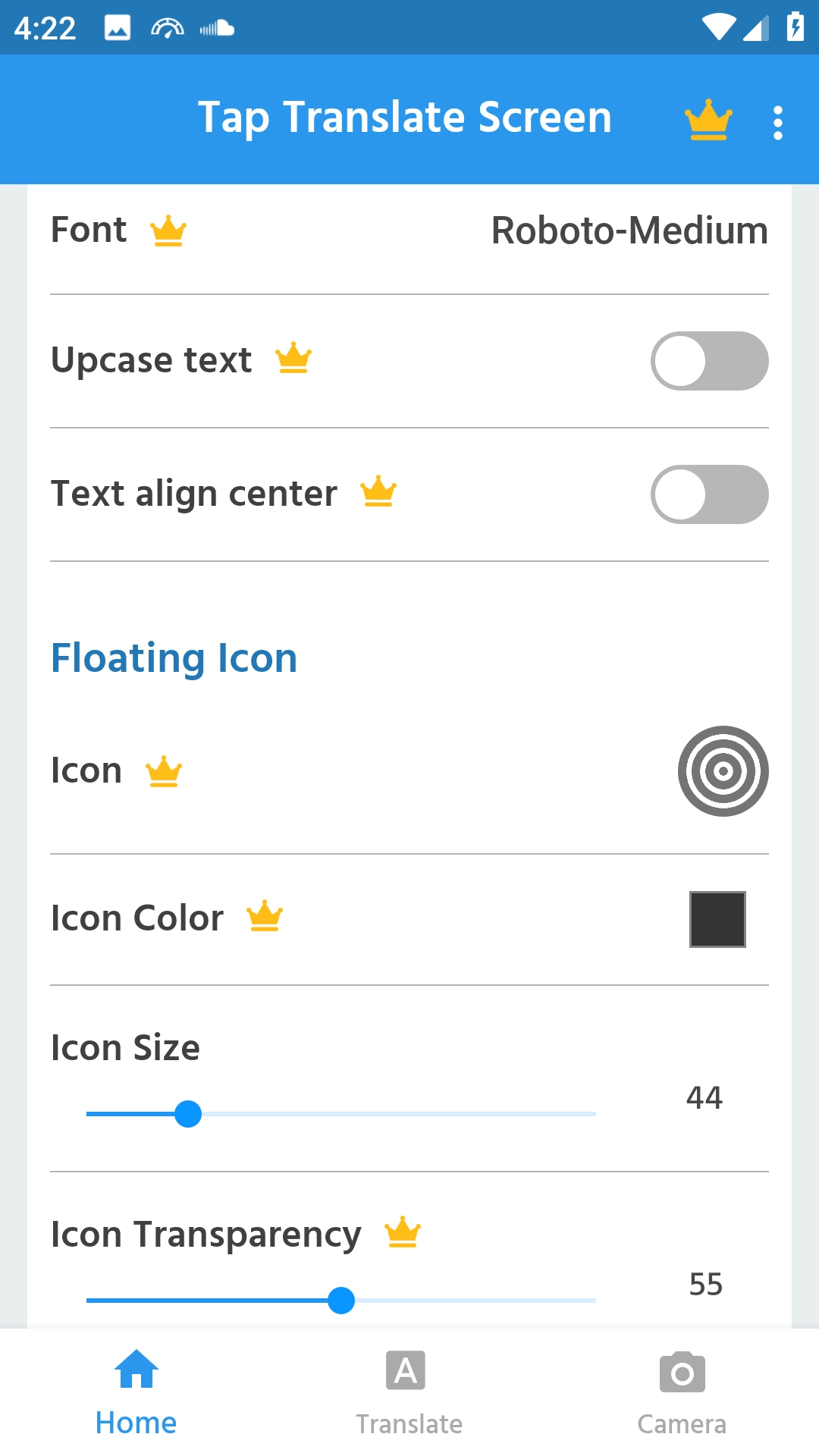Tap the premium crown in header
819x1456 pixels.
pos(708,121)
